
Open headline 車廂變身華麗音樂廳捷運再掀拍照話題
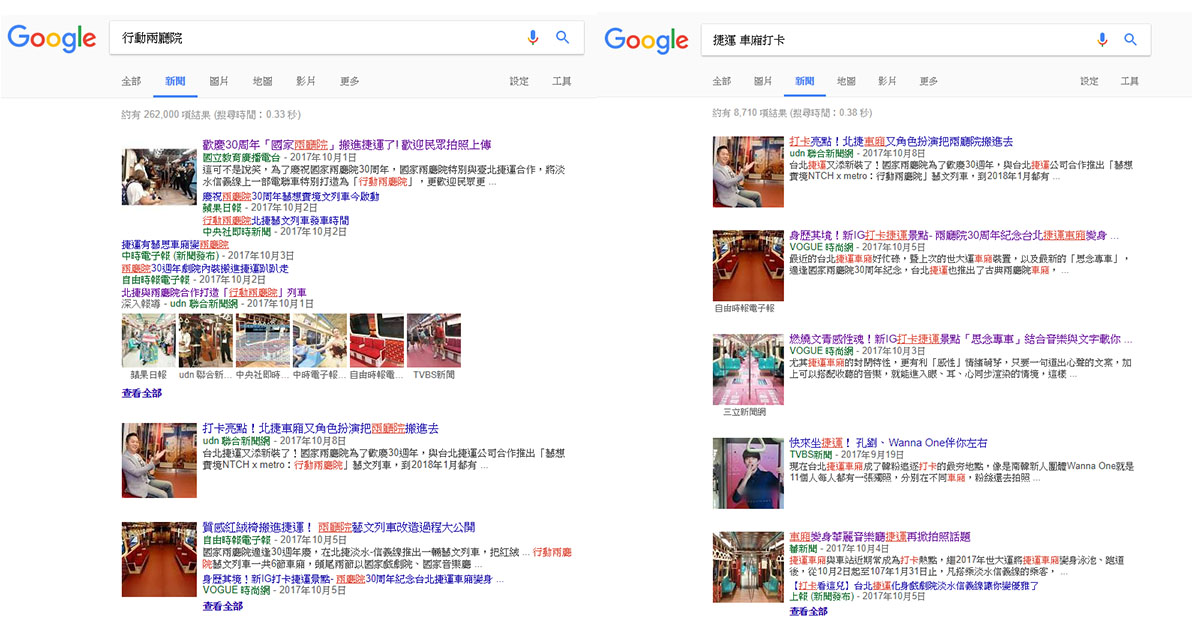click(880, 537)
